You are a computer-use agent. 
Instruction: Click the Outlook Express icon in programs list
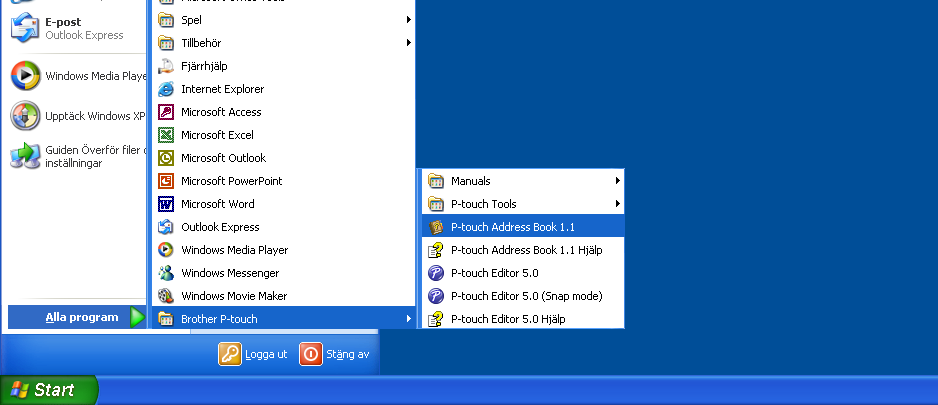(x=166, y=227)
